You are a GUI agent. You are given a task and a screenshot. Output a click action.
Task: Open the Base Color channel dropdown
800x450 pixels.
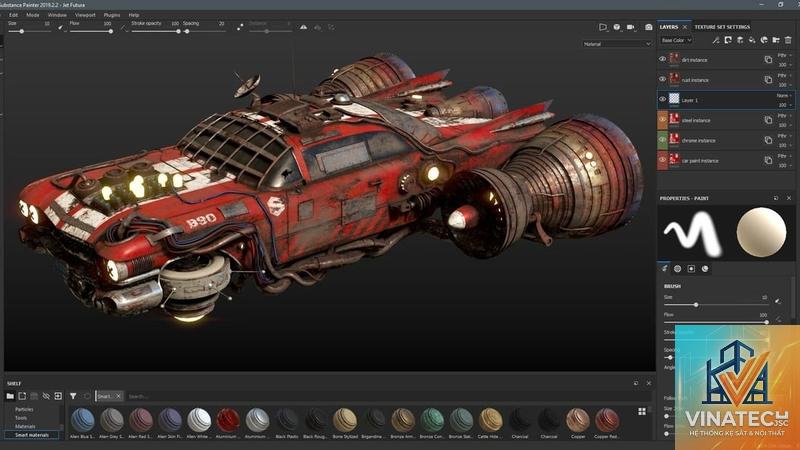coord(677,40)
